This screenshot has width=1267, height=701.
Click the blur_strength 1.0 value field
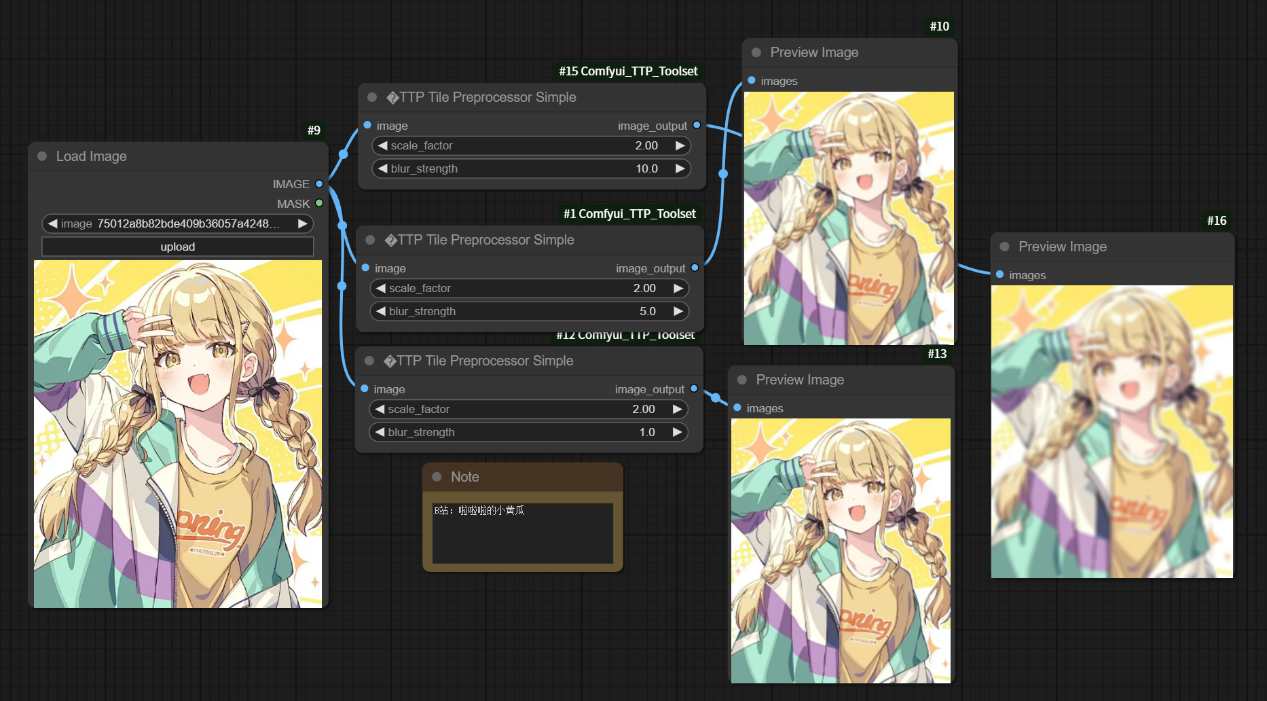[x=530, y=432]
